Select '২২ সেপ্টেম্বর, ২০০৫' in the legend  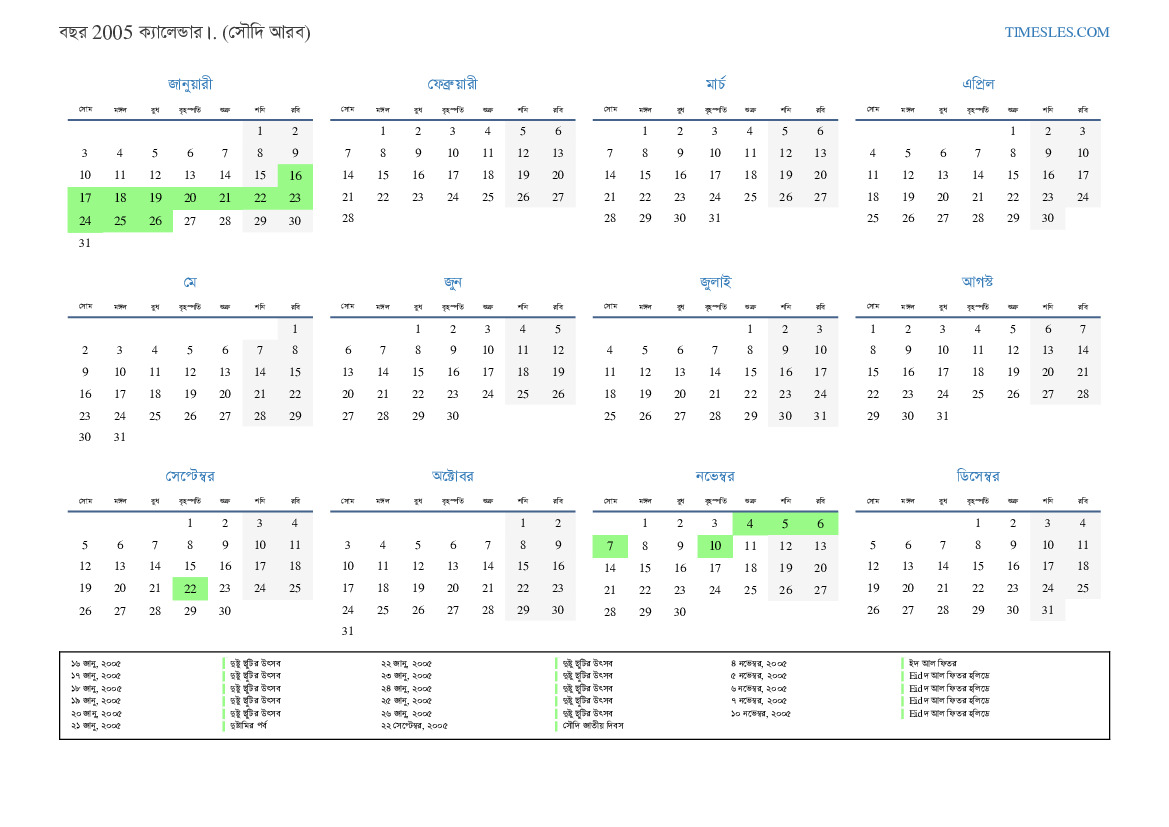click(414, 725)
